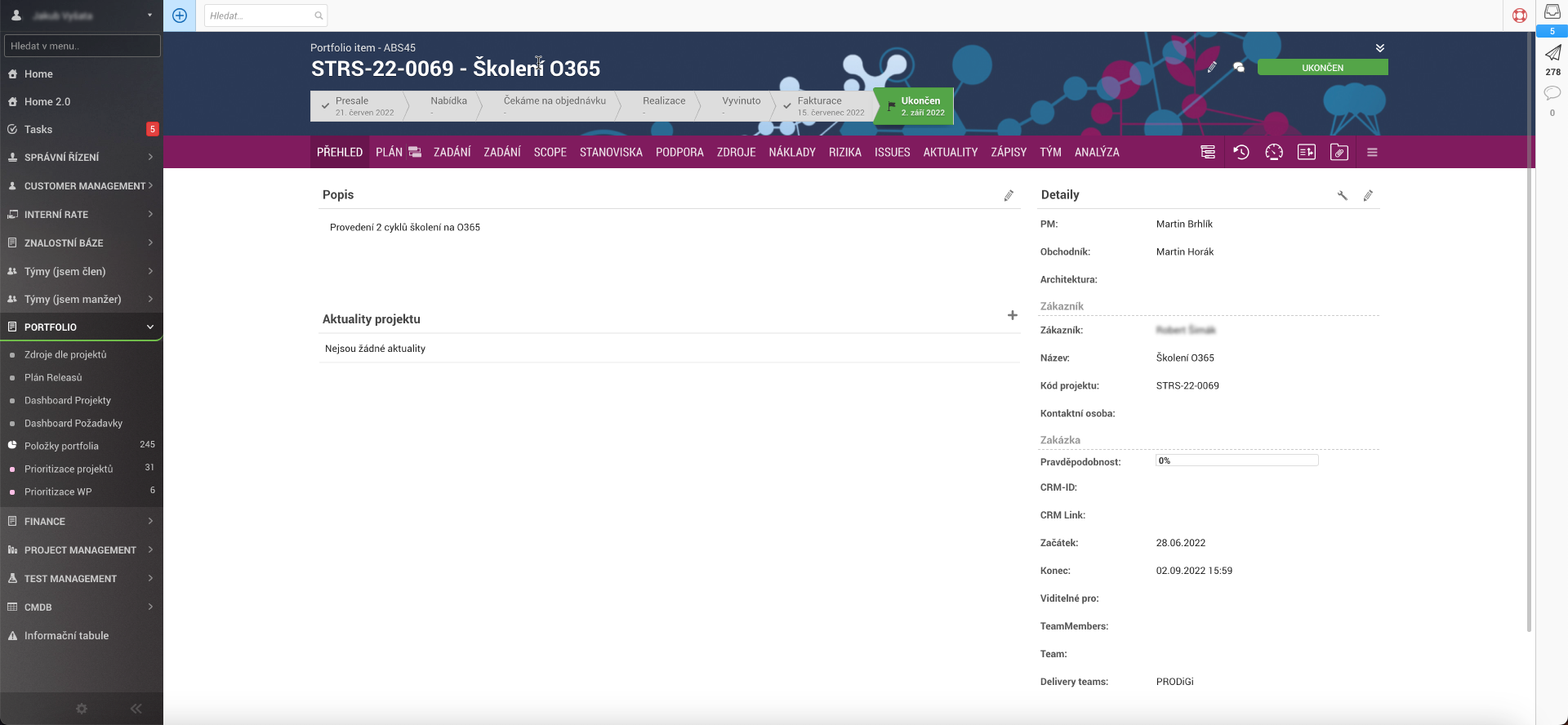Add a new item to Aktuality projektu

1012,315
